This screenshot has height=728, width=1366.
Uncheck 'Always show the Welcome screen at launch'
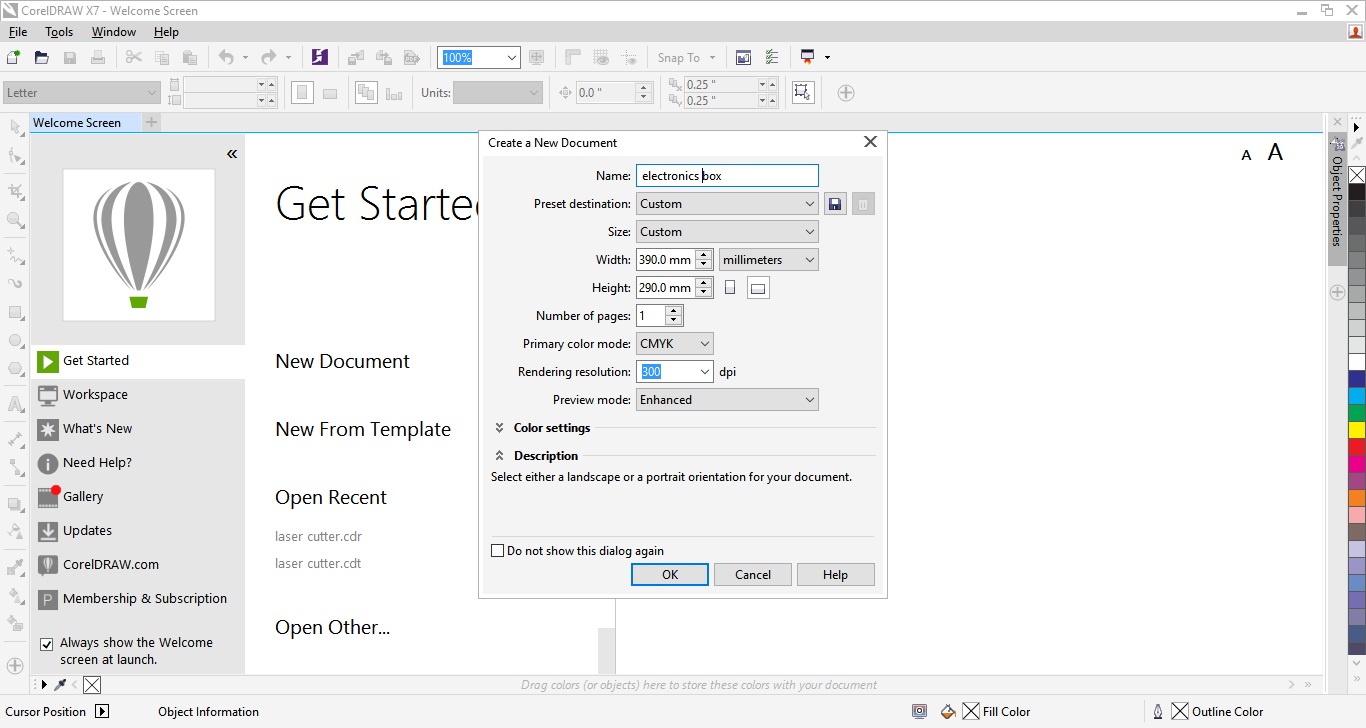[46, 644]
